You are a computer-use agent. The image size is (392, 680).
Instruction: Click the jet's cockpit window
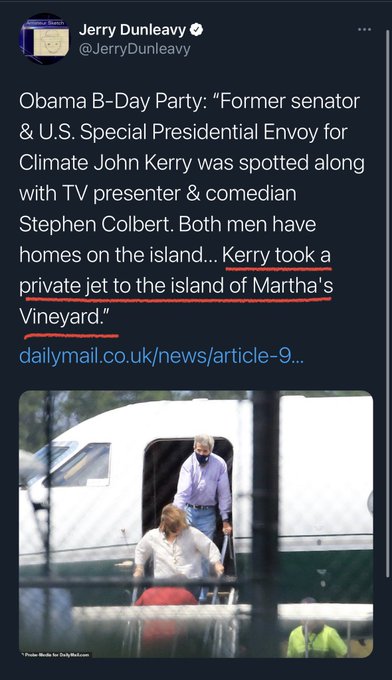click(82, 464)
